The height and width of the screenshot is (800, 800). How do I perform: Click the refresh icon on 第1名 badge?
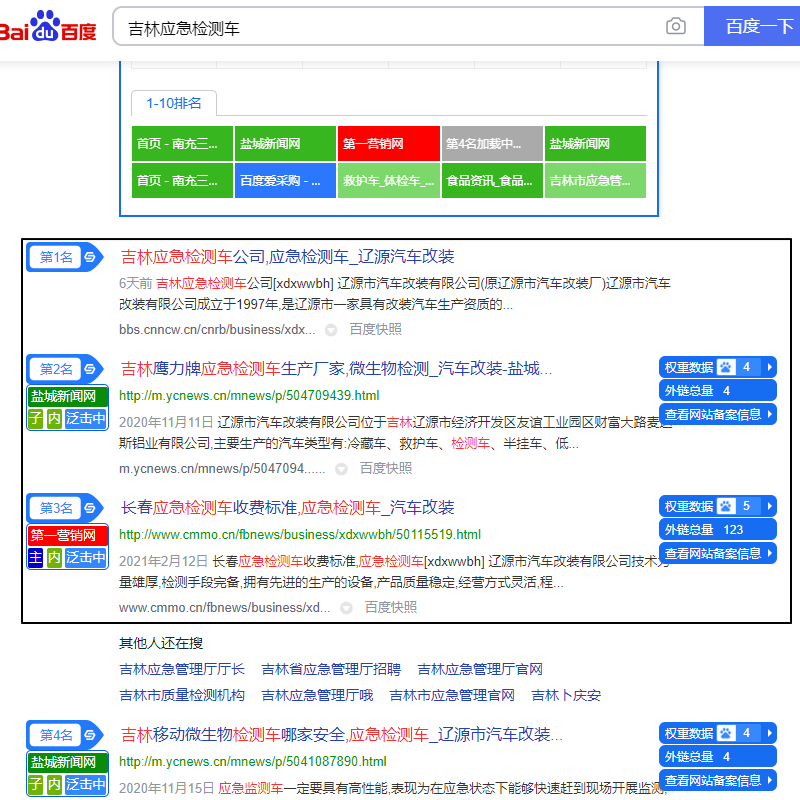pyautogui.click(x=90, y=257)
